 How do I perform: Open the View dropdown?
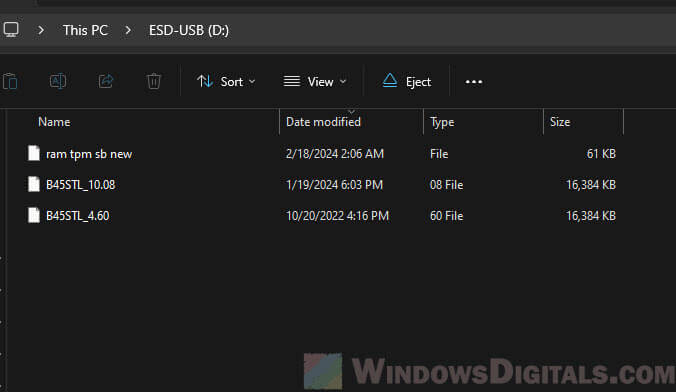tap(315, 82)
